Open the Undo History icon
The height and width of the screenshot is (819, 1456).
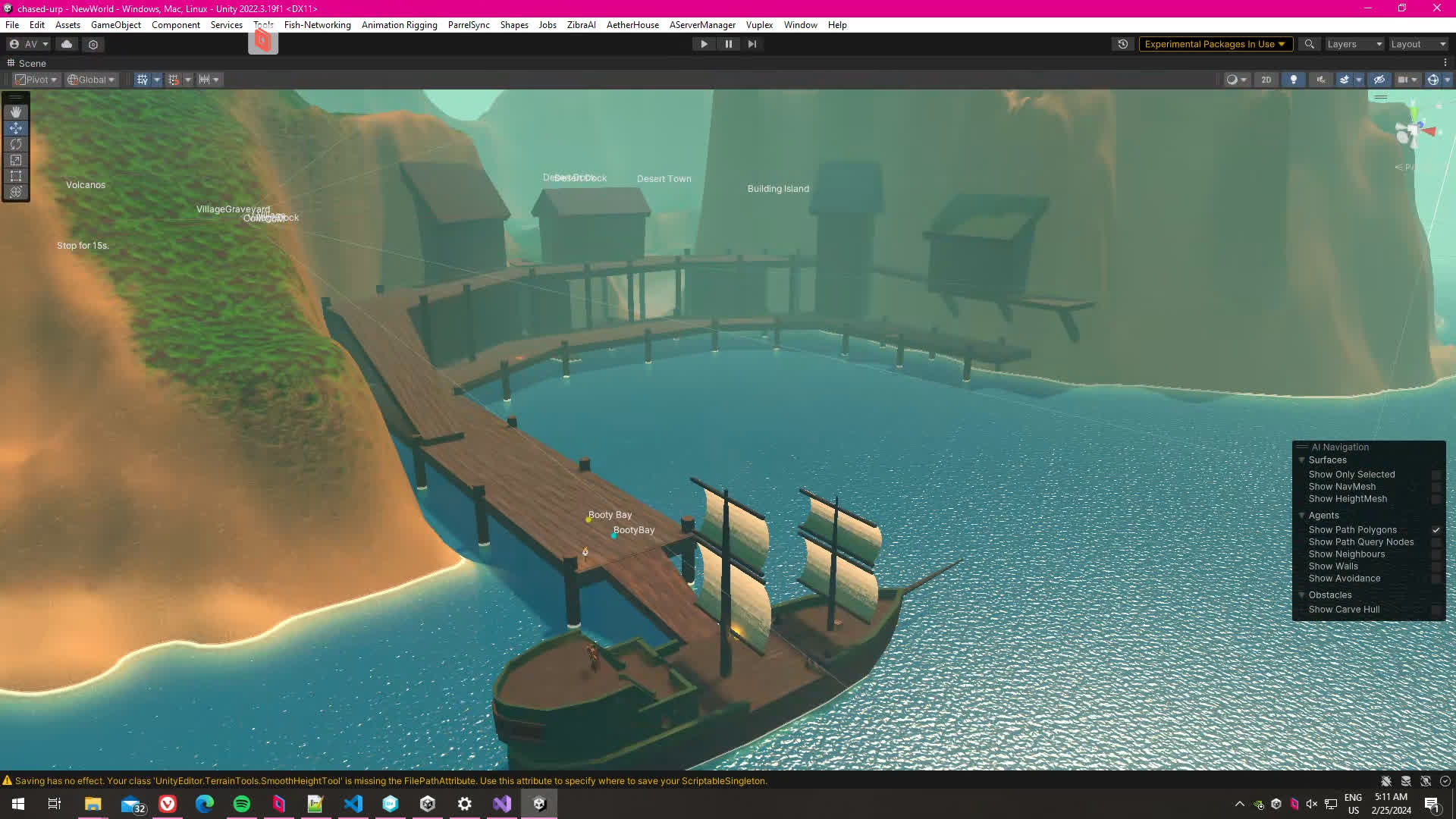point(1123,44)
